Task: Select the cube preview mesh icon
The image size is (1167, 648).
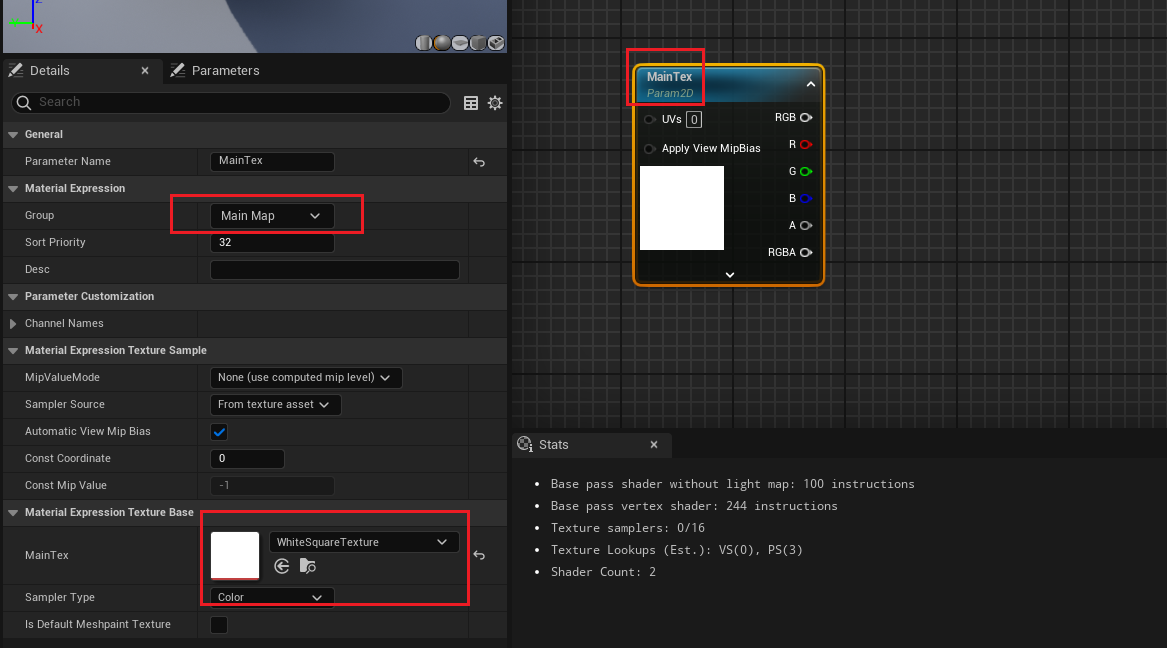Action: (x=478, y=43)
